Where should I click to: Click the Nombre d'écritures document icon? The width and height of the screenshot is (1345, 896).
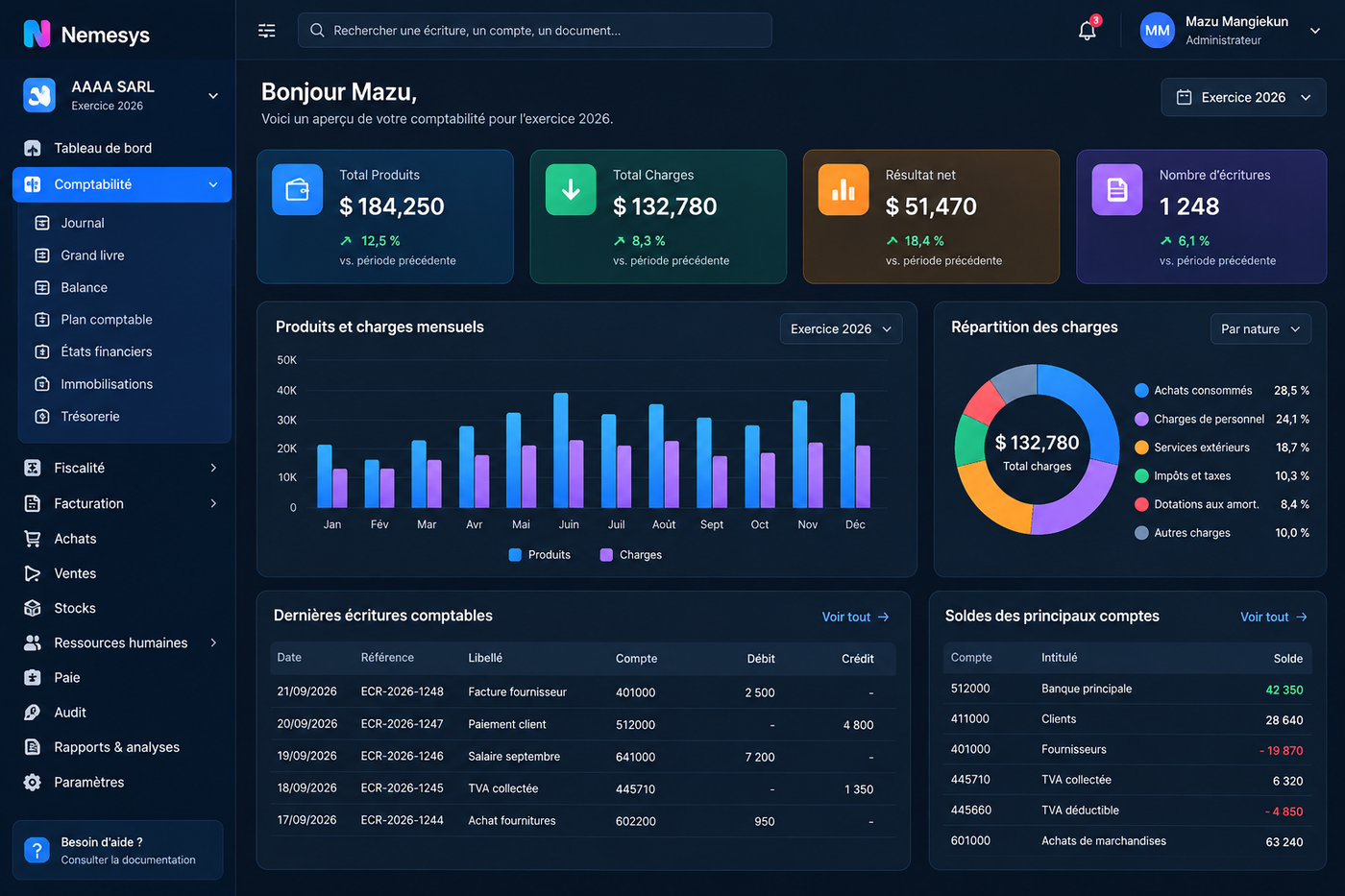tap(1117, 190)
